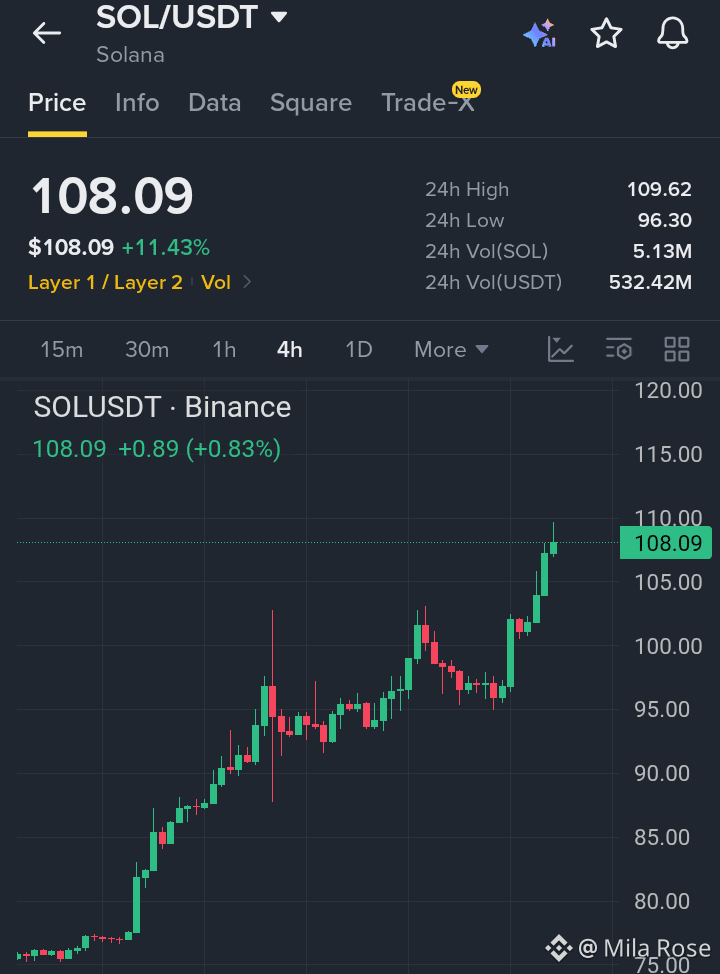Click the SOLUSDT · Binance chart title
Viewport: 720px width, 974px height.
tap(162, 407)
